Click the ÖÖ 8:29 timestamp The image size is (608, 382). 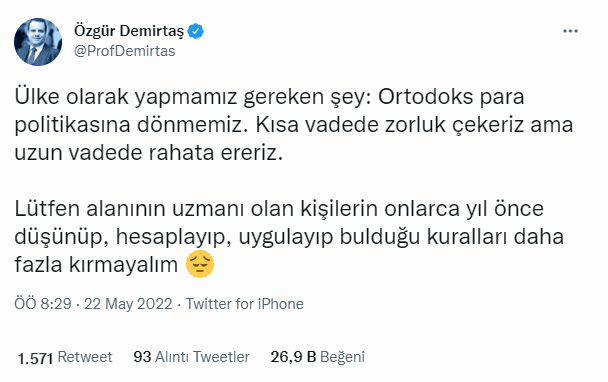click(43, 304)
